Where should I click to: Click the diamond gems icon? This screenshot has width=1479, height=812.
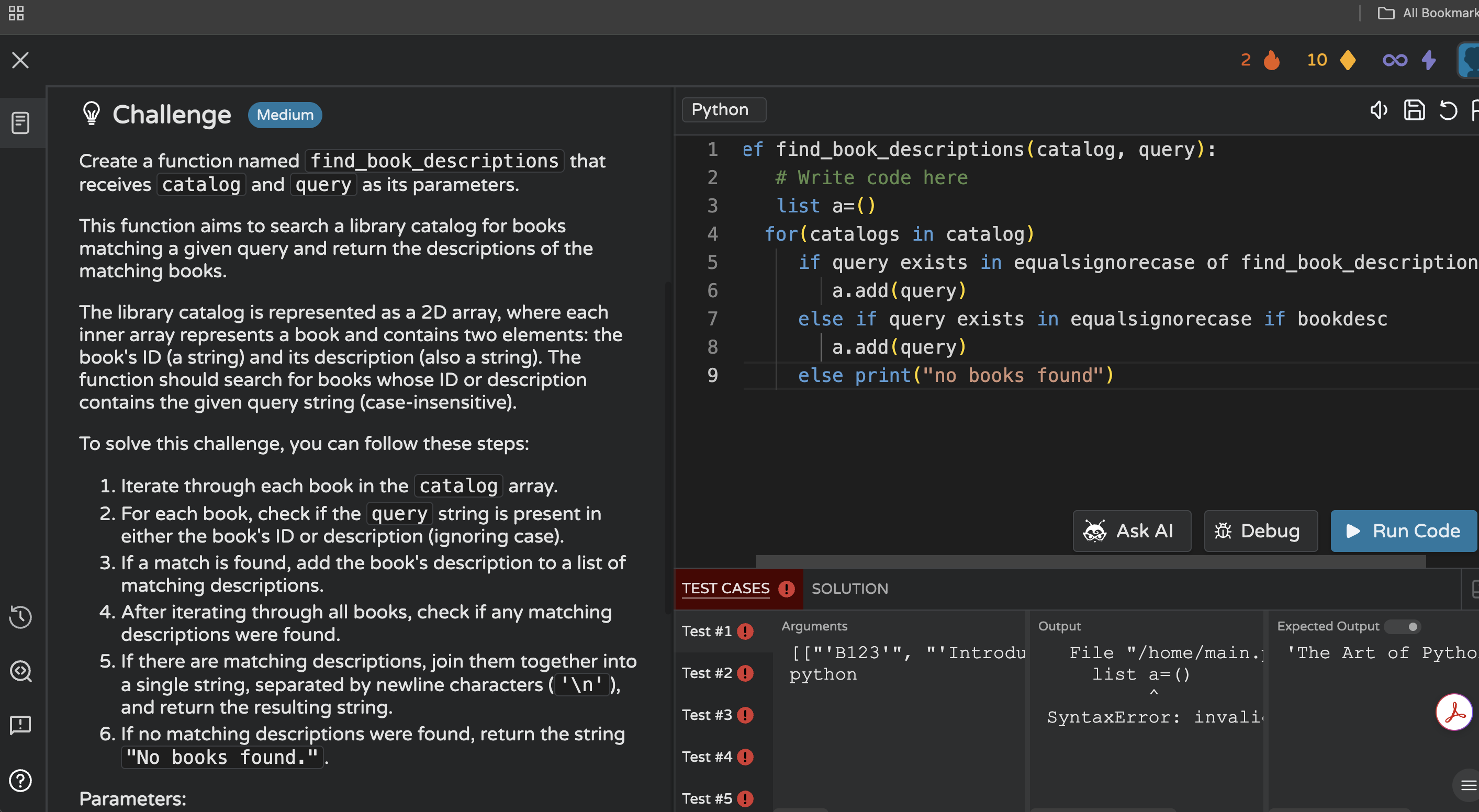[x=1348, y=60]
